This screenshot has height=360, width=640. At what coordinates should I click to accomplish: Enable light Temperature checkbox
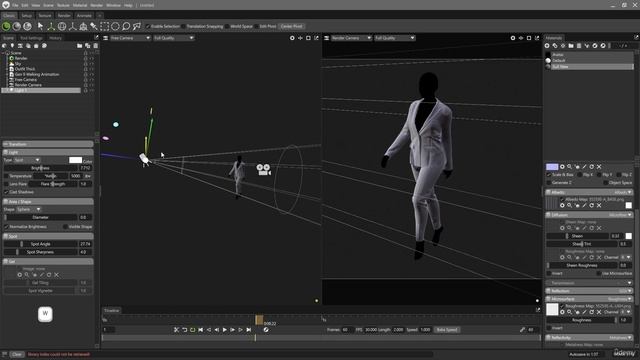(x=6, y=176)
